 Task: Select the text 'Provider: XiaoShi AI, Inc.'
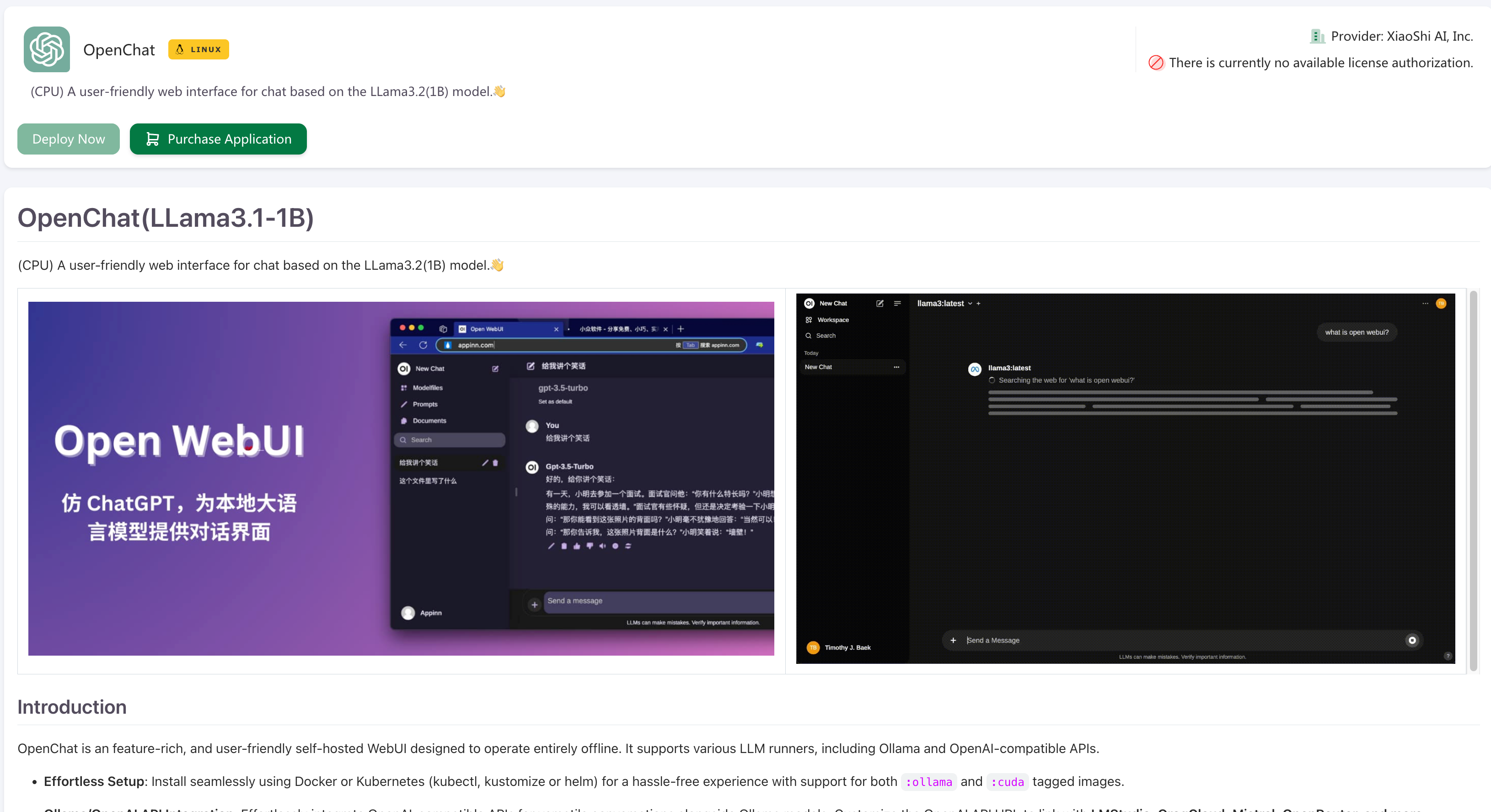click(1402, 37)
